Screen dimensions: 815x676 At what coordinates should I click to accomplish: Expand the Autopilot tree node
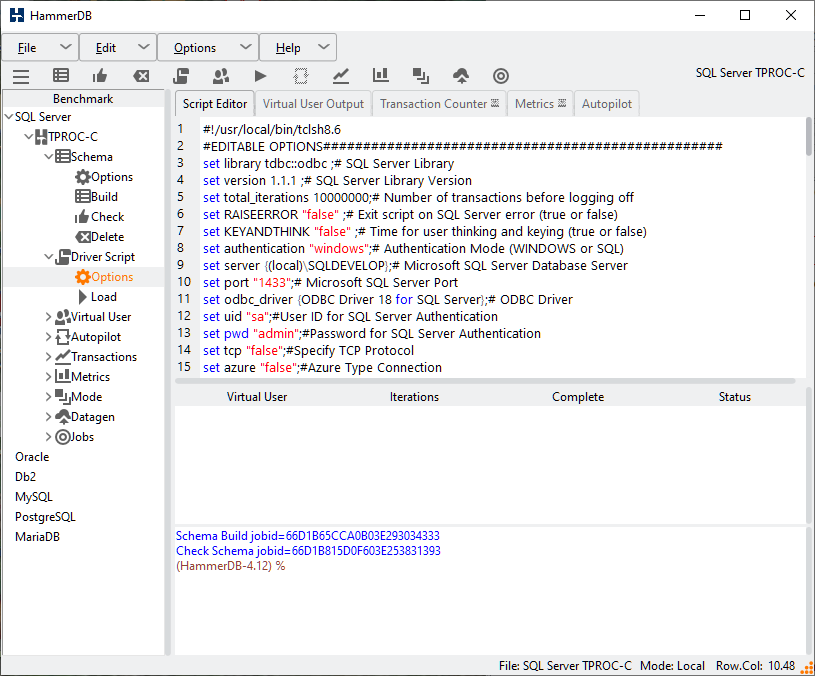click(48, 337)
